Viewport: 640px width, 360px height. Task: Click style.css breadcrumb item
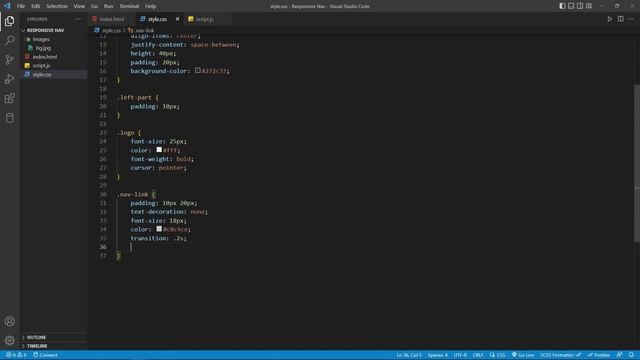click(x=108, y=31)
